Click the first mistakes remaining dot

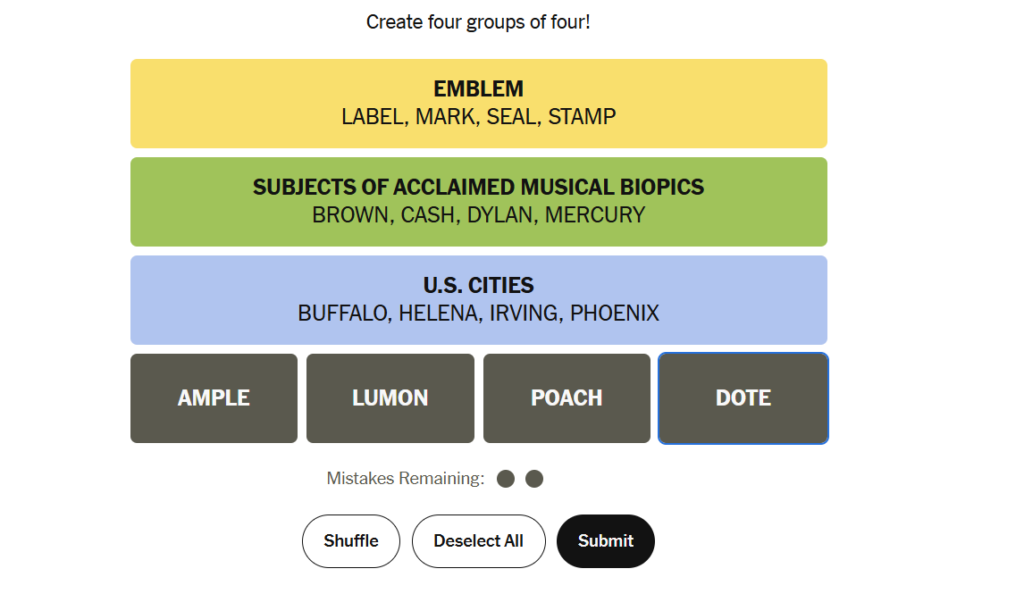pyautogui.click(x=505, y=478)
